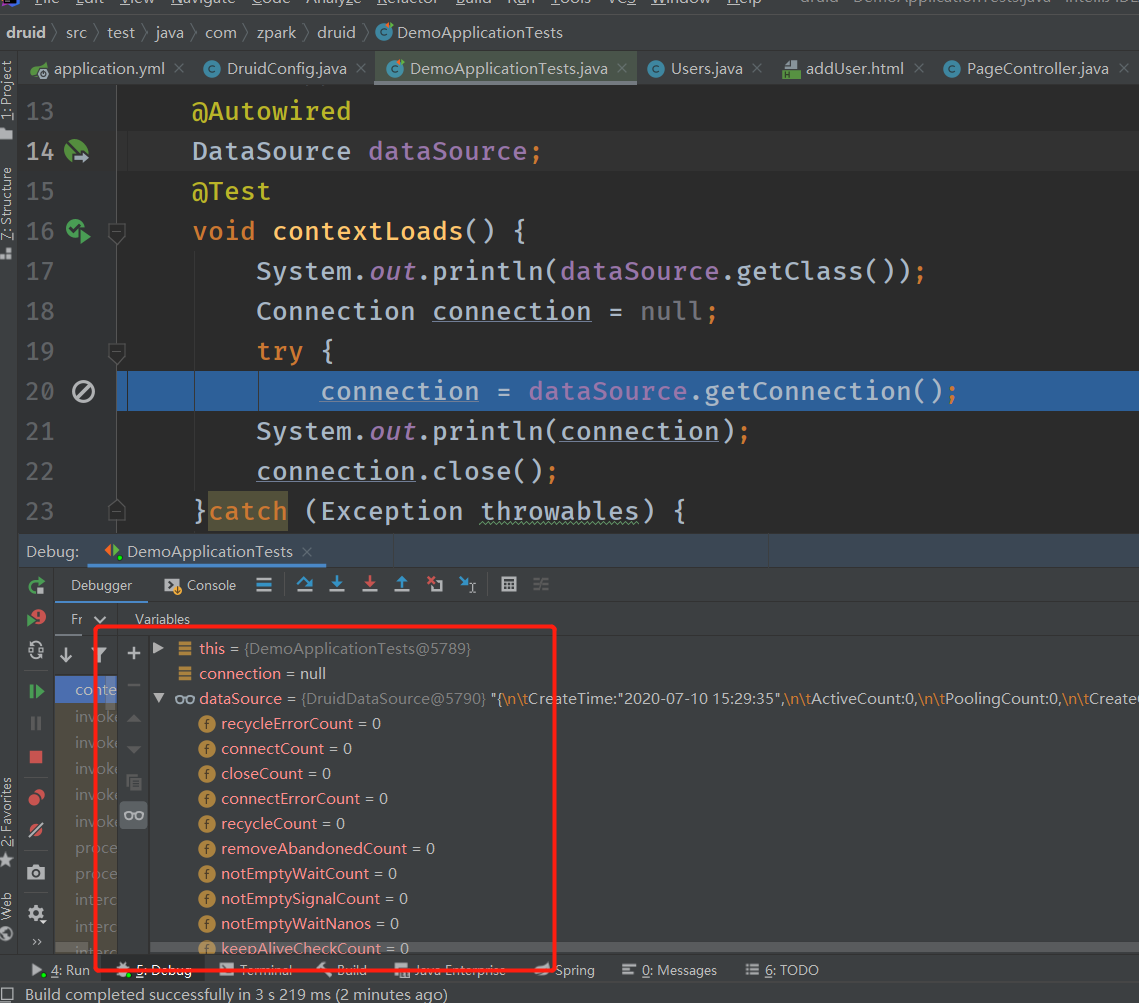Fold the contextLoads method at line 16

coord(116,232)
